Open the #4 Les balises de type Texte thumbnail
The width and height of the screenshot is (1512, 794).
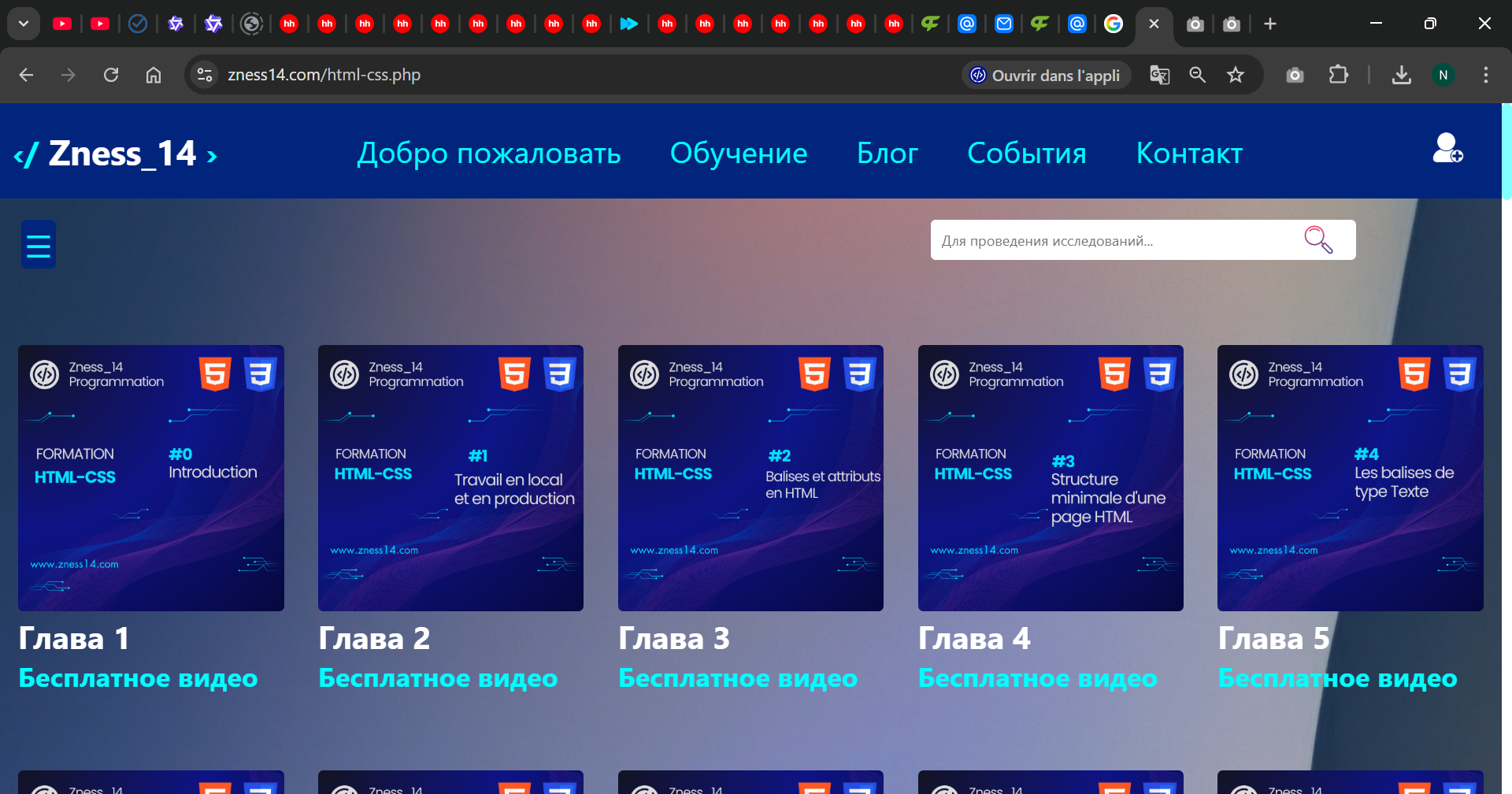click(x=1351, y=478)
